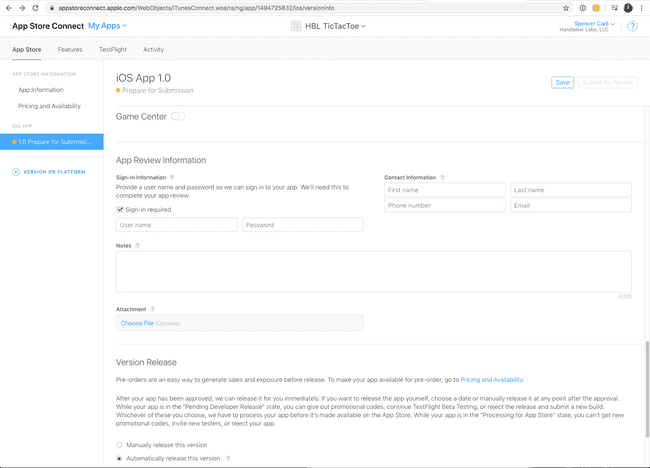Click the Prepare for Submission status text
The width and height of the screenshot is (650, 468).
click(x=158, y=90)
